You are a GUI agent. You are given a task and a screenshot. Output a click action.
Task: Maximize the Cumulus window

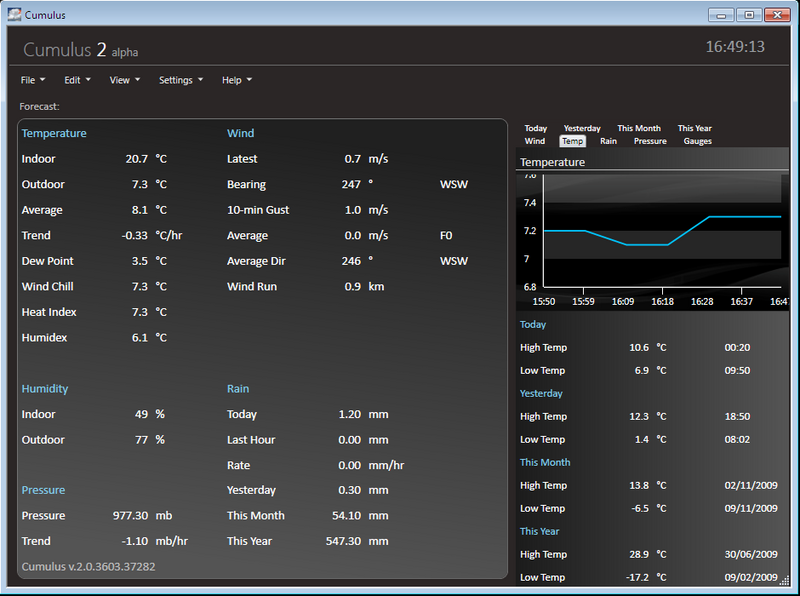click(748, 15)
